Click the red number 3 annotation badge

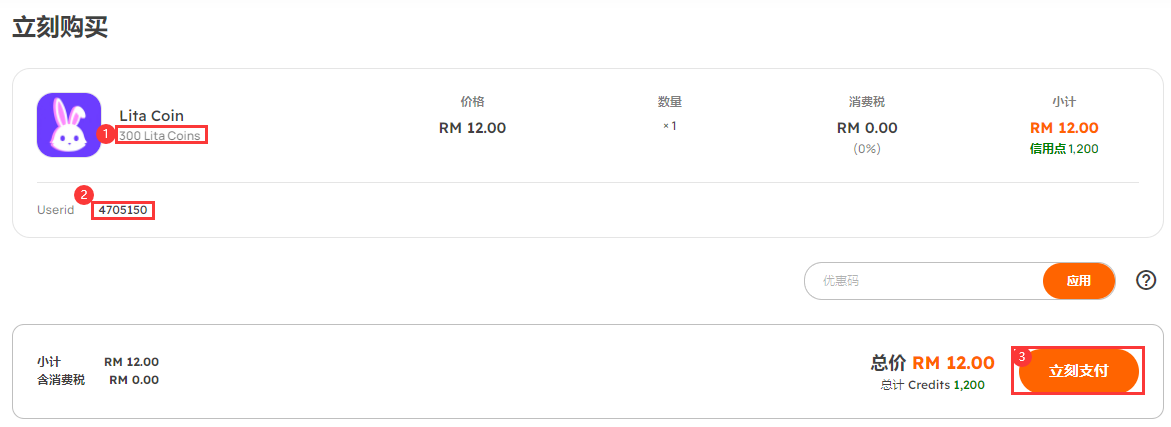[1022, 357]
